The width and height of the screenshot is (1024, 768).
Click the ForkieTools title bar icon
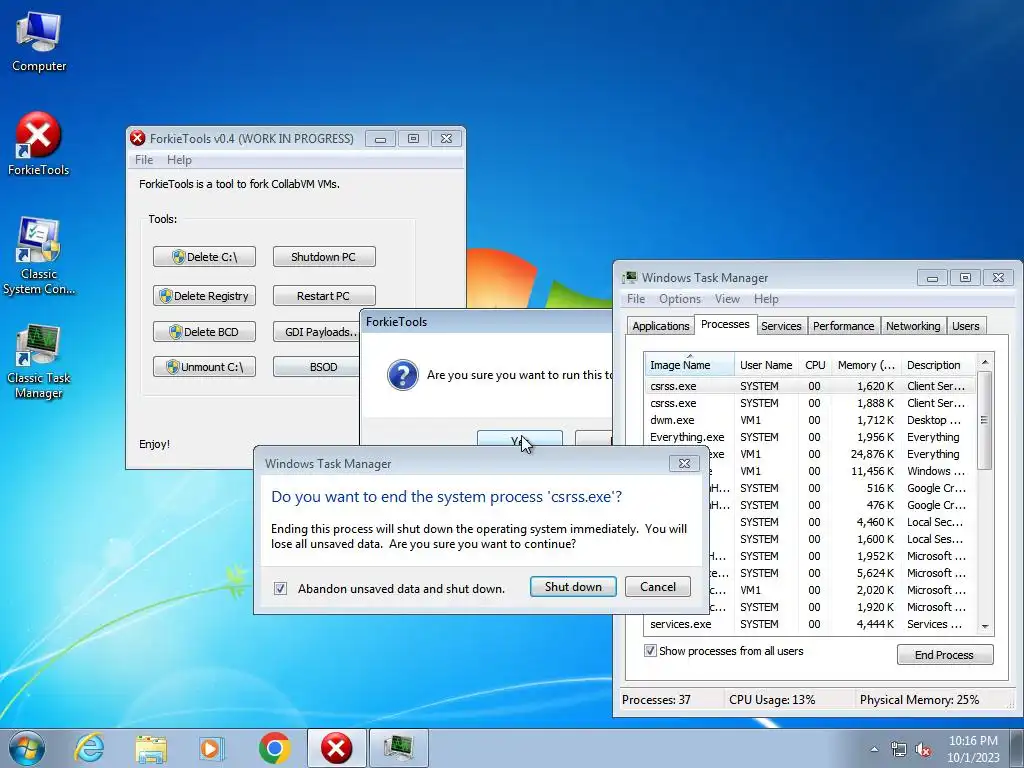tap(137, 138)
